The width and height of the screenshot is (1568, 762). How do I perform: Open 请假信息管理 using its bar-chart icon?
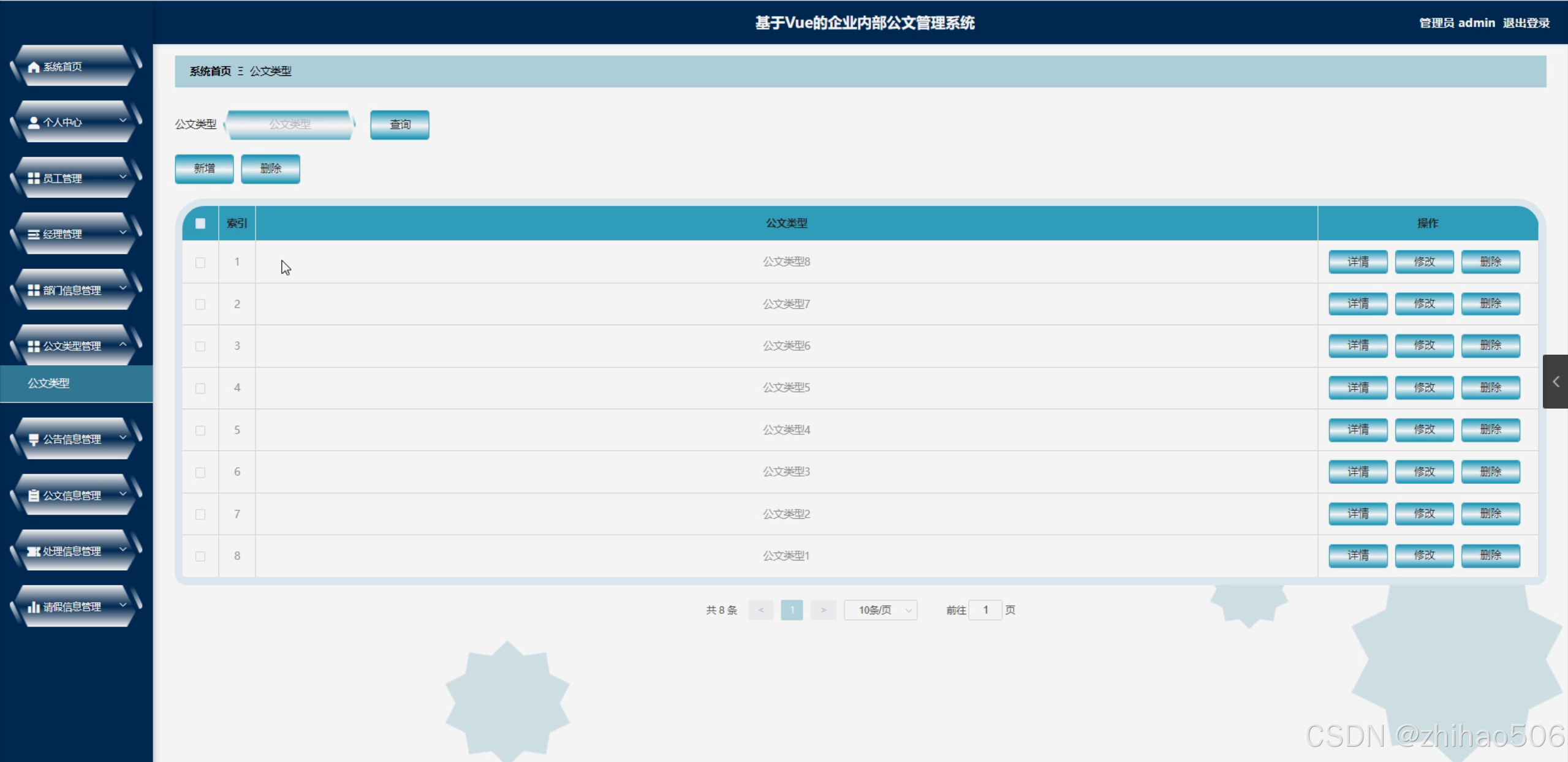33,607
